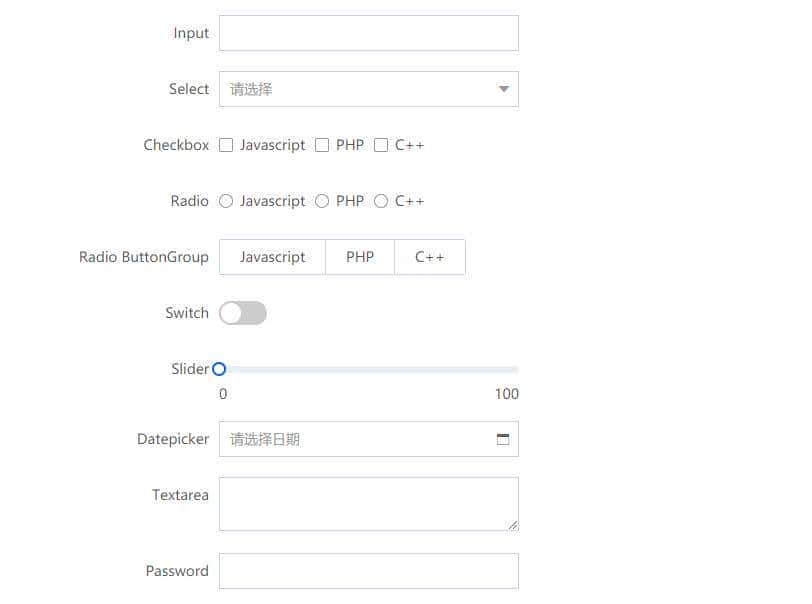Click inside the Input text field
Image resolution: width=812 pixels, height=604 pixels.
(x=368, y=32)
